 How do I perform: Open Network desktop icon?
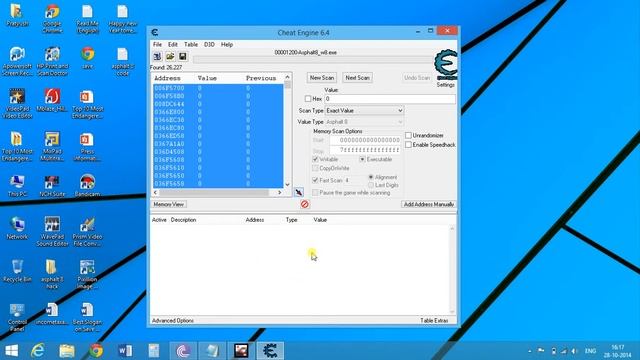(17, 228)
